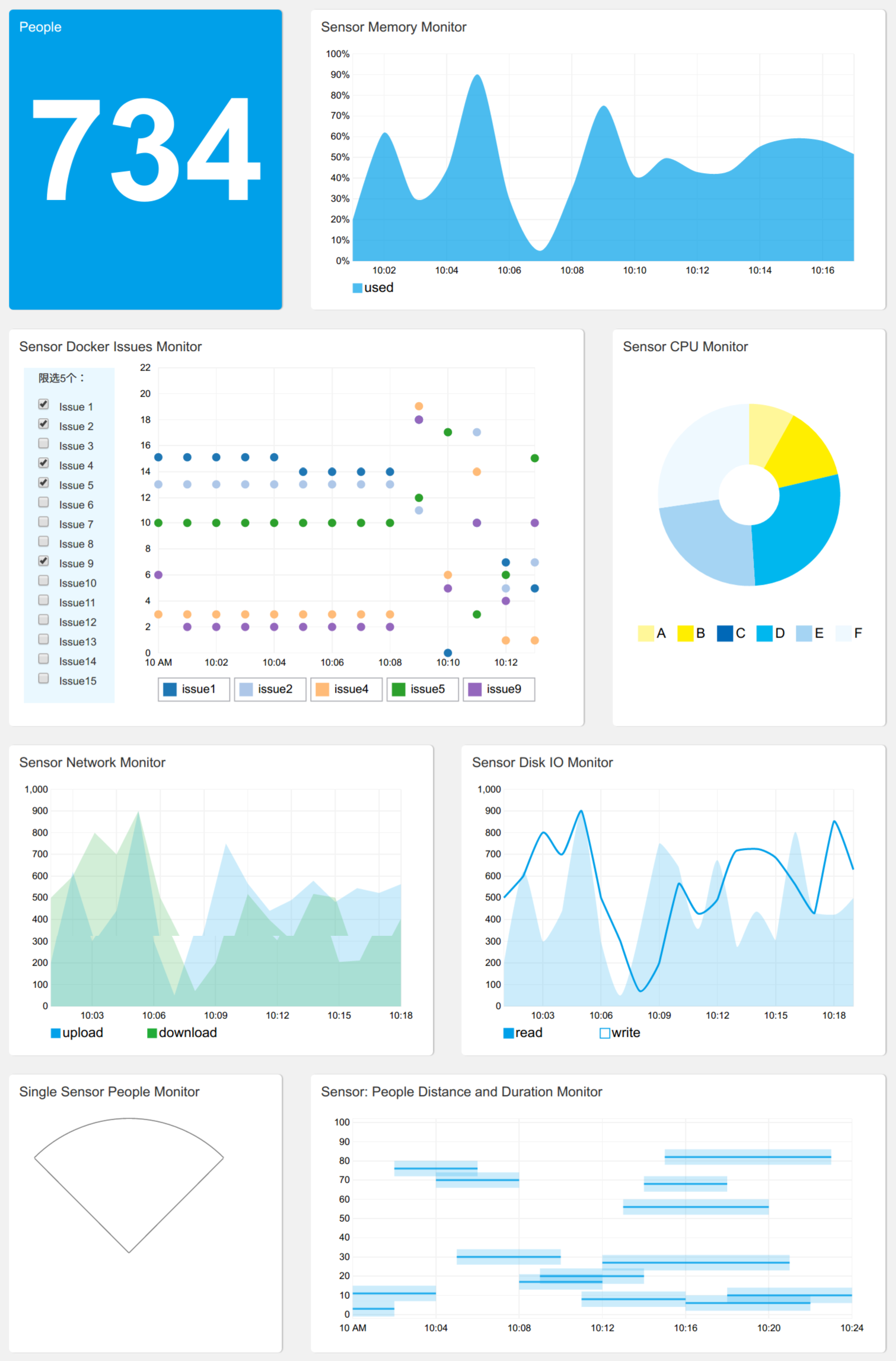Check the Issue 8 checkbox
This screenshot has height=1361, width=896.
[x=43, y=541]
